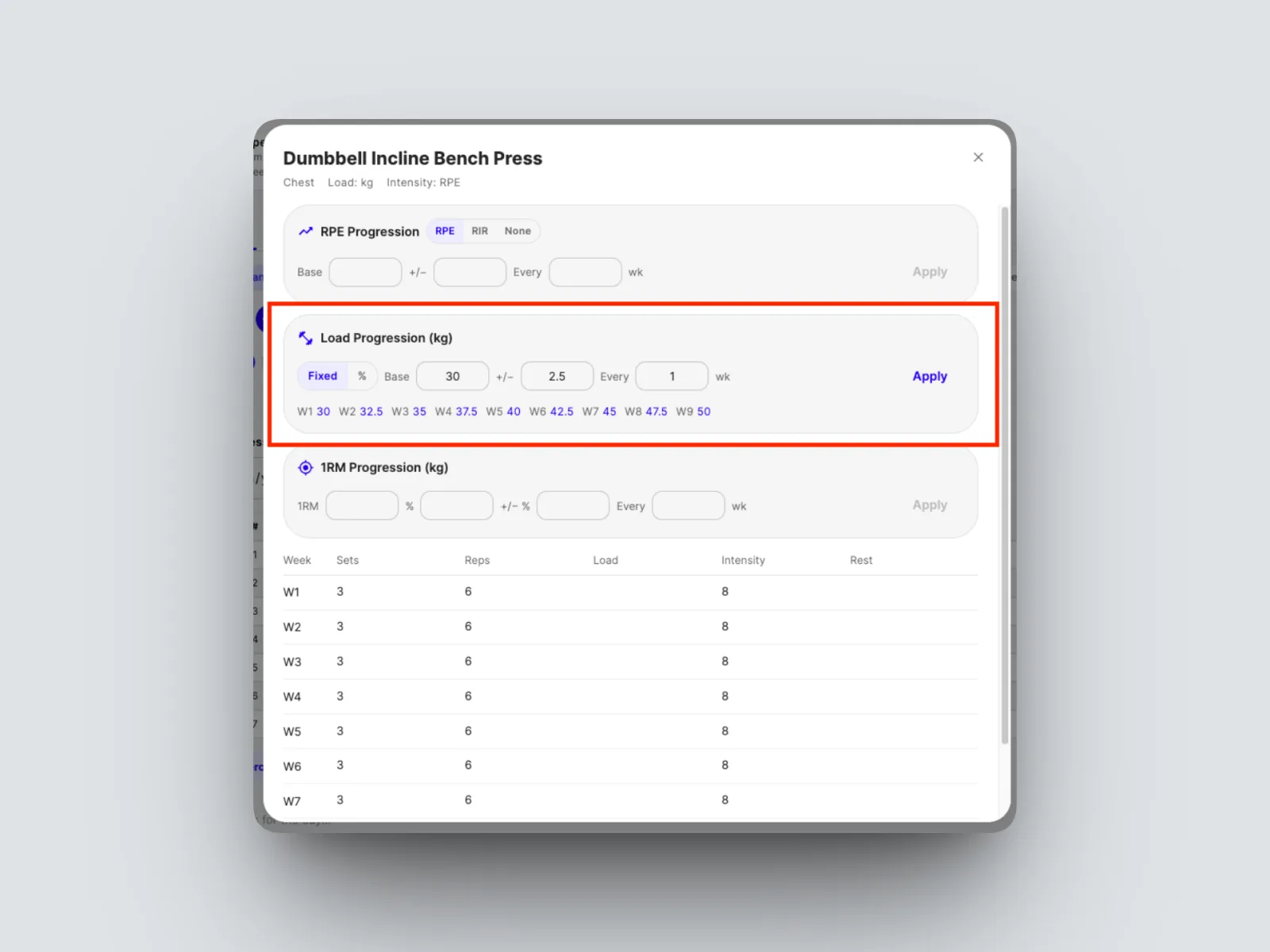The height and width of the screenshot is (952, 1270).
Task: Switch intensity mode to RIR
Action: tap(479, 231)
